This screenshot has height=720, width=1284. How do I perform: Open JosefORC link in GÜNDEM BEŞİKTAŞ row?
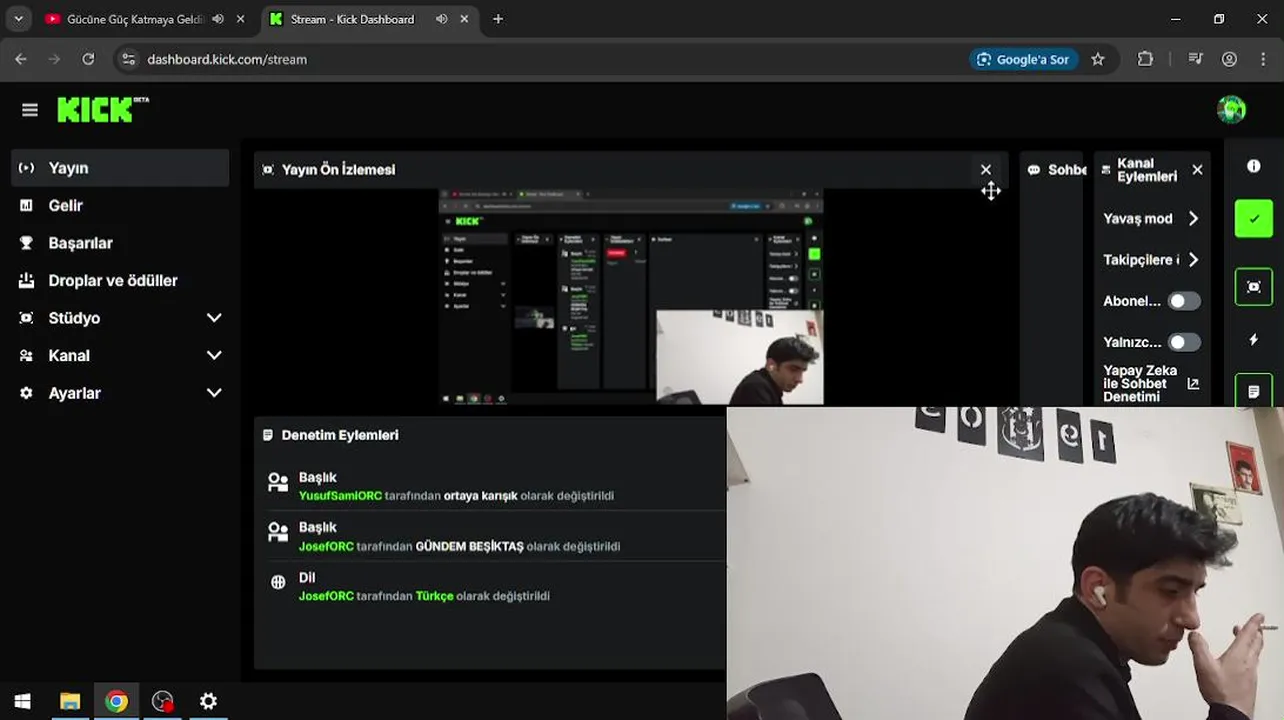click(326, 546)
